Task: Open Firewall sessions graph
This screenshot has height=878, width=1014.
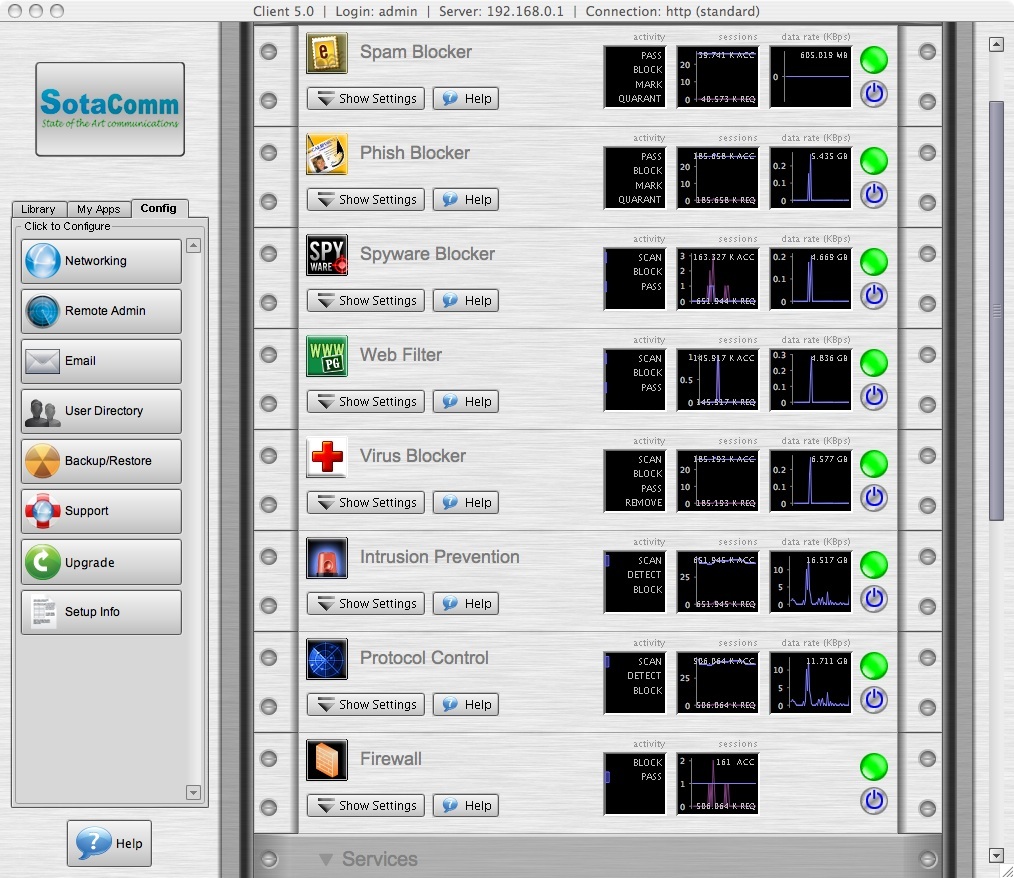Action: pyautogui.click(x=717, y=783)
